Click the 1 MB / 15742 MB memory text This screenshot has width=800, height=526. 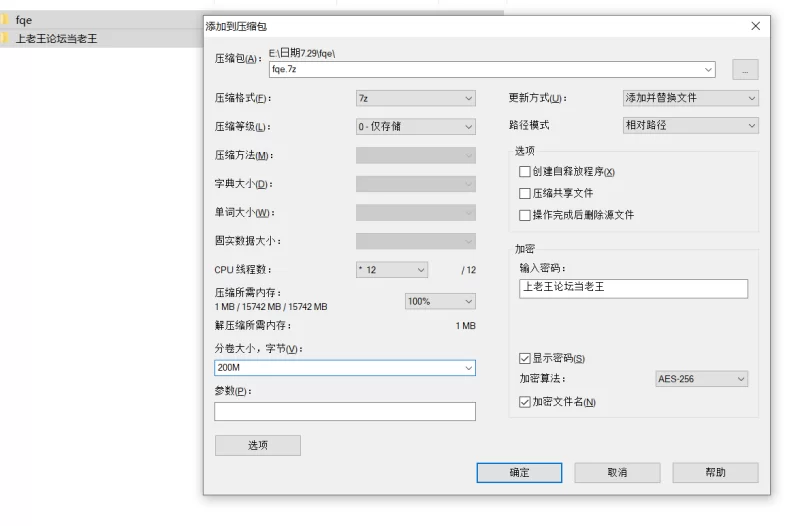coord(271,307)
